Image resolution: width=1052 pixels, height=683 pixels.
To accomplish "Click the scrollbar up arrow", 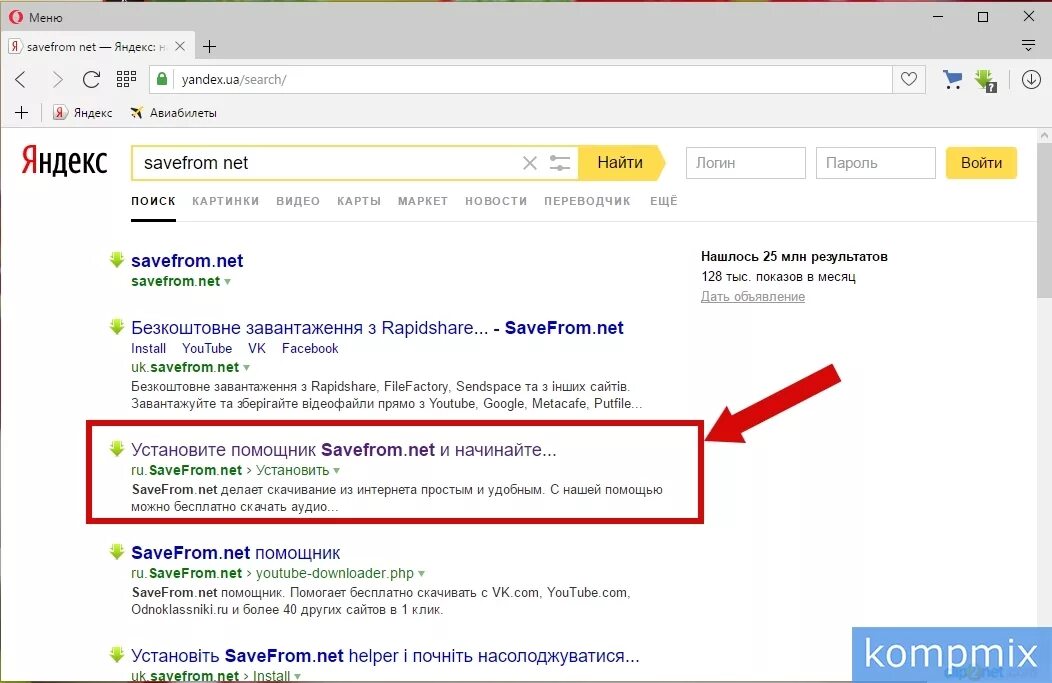I will [1044, 135].
